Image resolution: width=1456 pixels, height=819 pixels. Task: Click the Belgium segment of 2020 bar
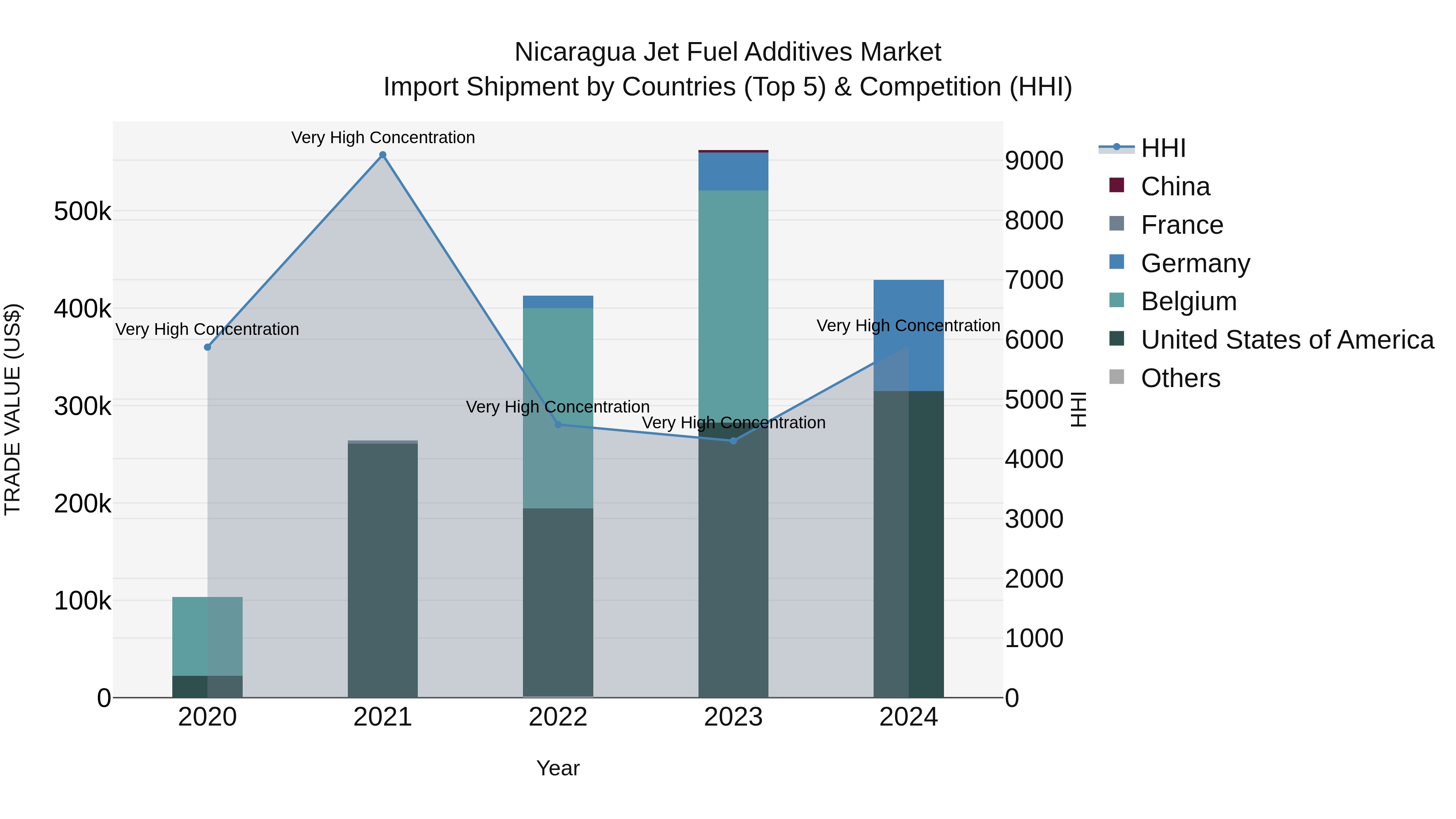coord(207,637)
